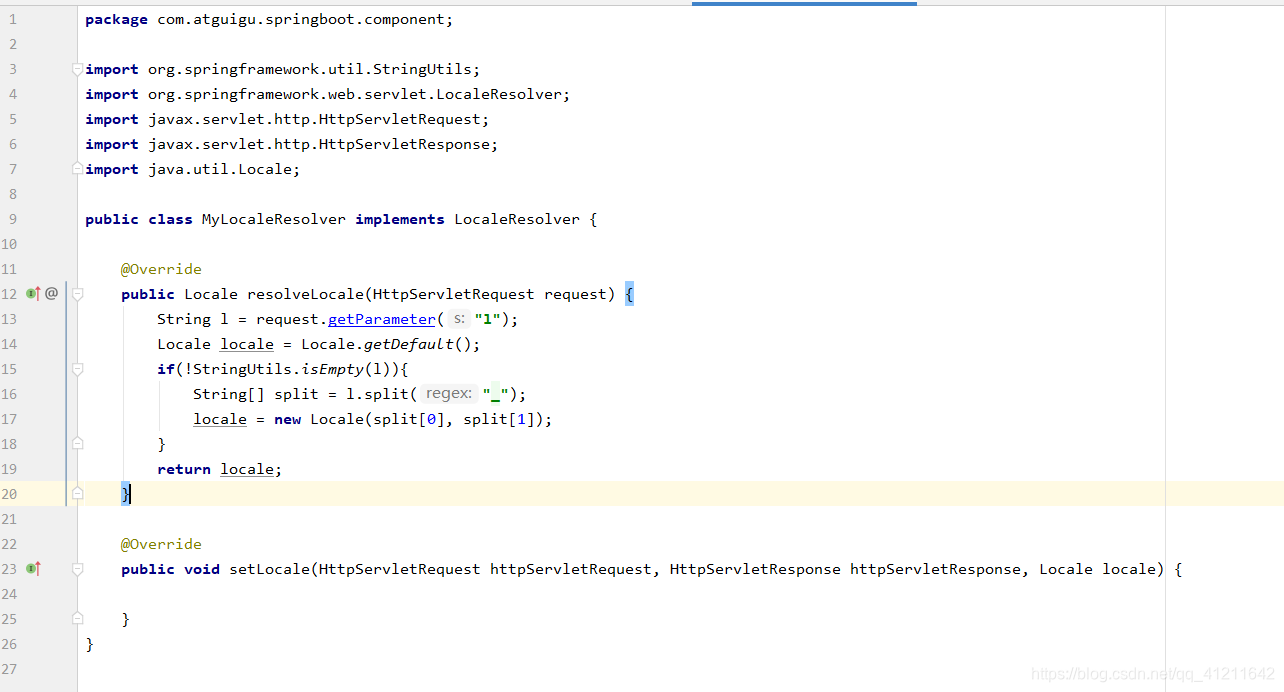Click implements-method gutter icon on line 23
This screenshot has height=692, width=1284.
(x=33, y=568)
